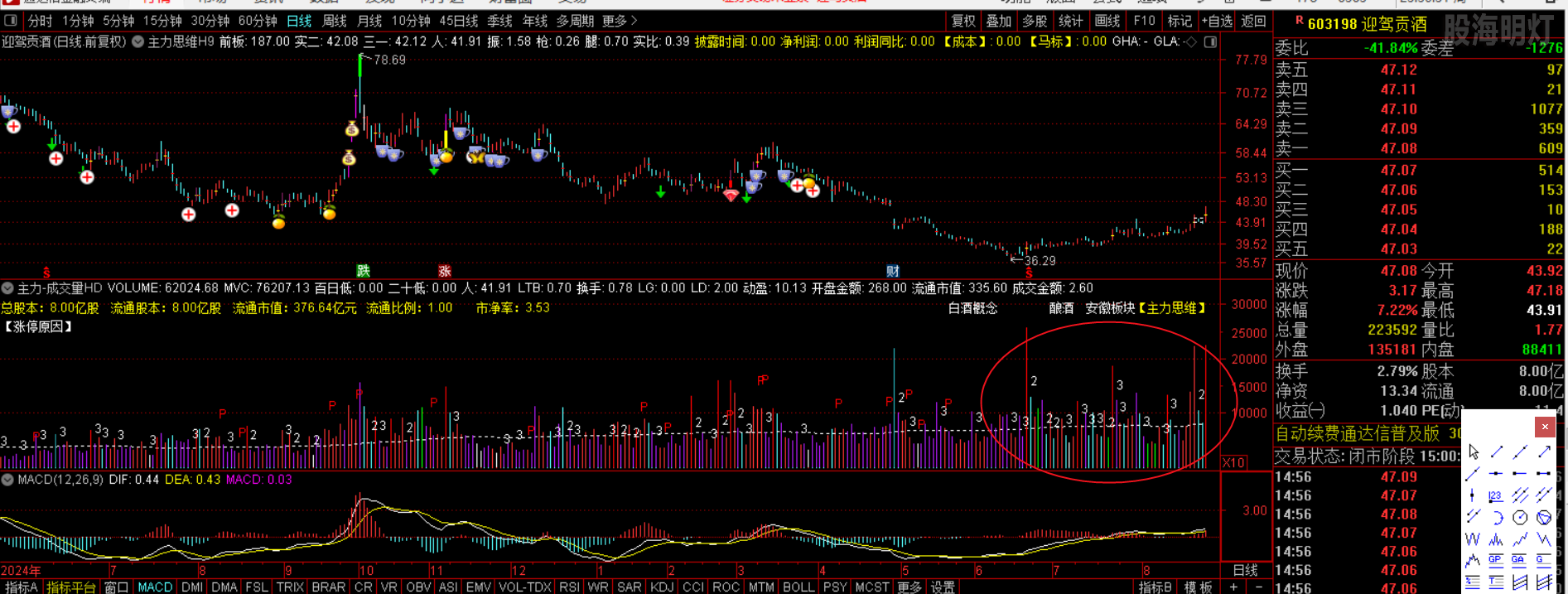Open the volume panel indicator dropdown
This screenshot has height=594, width=1568.
point(7,288)
